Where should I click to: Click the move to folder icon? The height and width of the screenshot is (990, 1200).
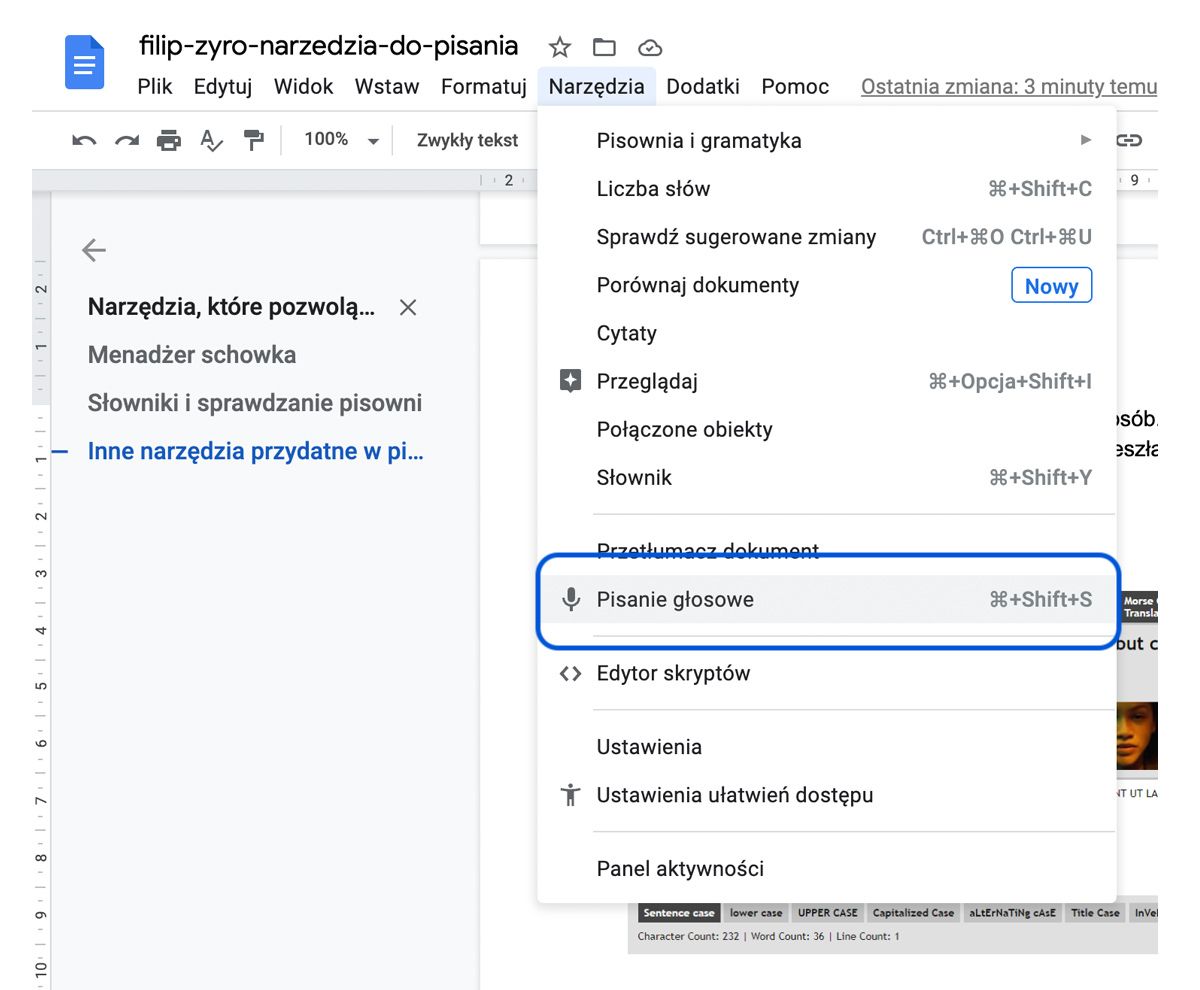coord(604,47)
